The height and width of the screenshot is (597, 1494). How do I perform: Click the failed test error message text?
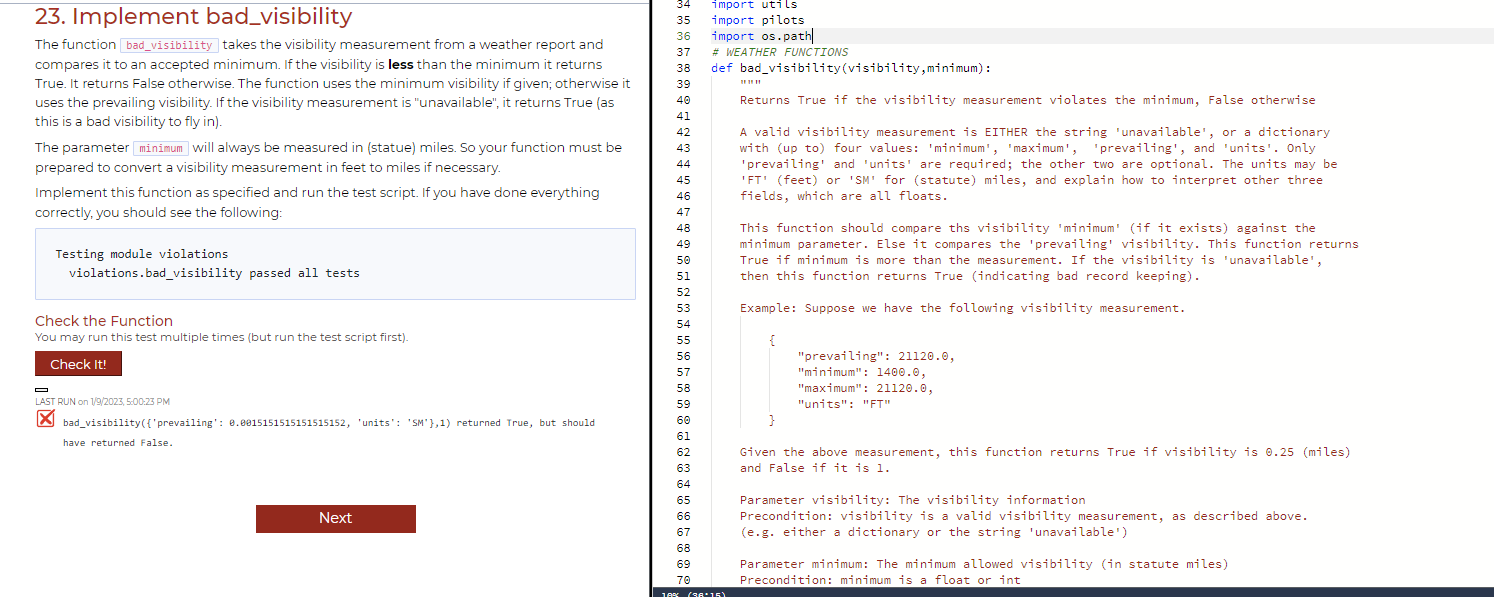click(327, 421)
